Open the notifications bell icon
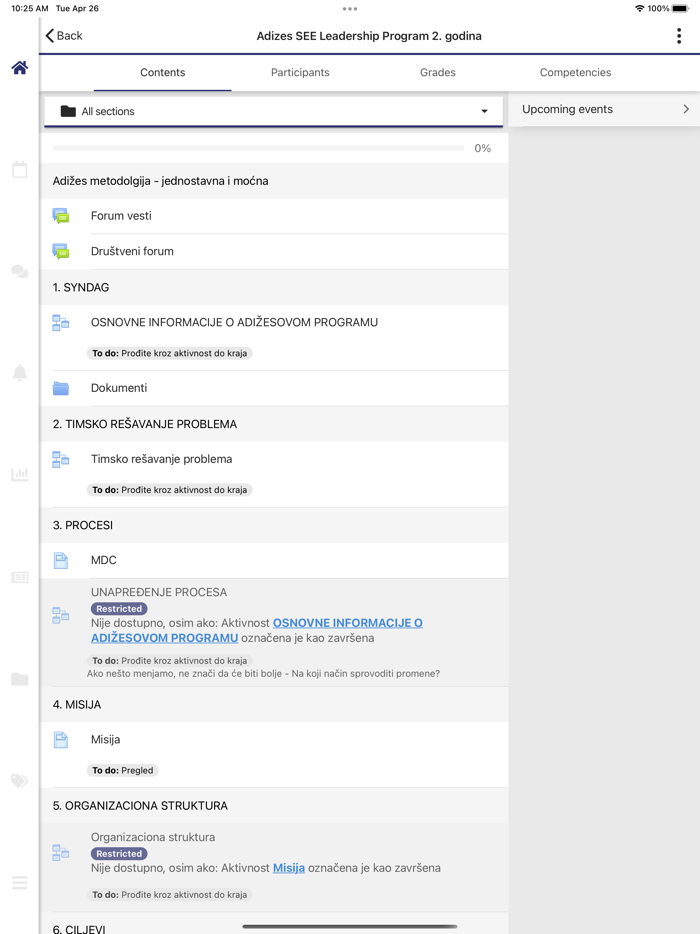The image size is (700, 934). [x=20, y=373]
